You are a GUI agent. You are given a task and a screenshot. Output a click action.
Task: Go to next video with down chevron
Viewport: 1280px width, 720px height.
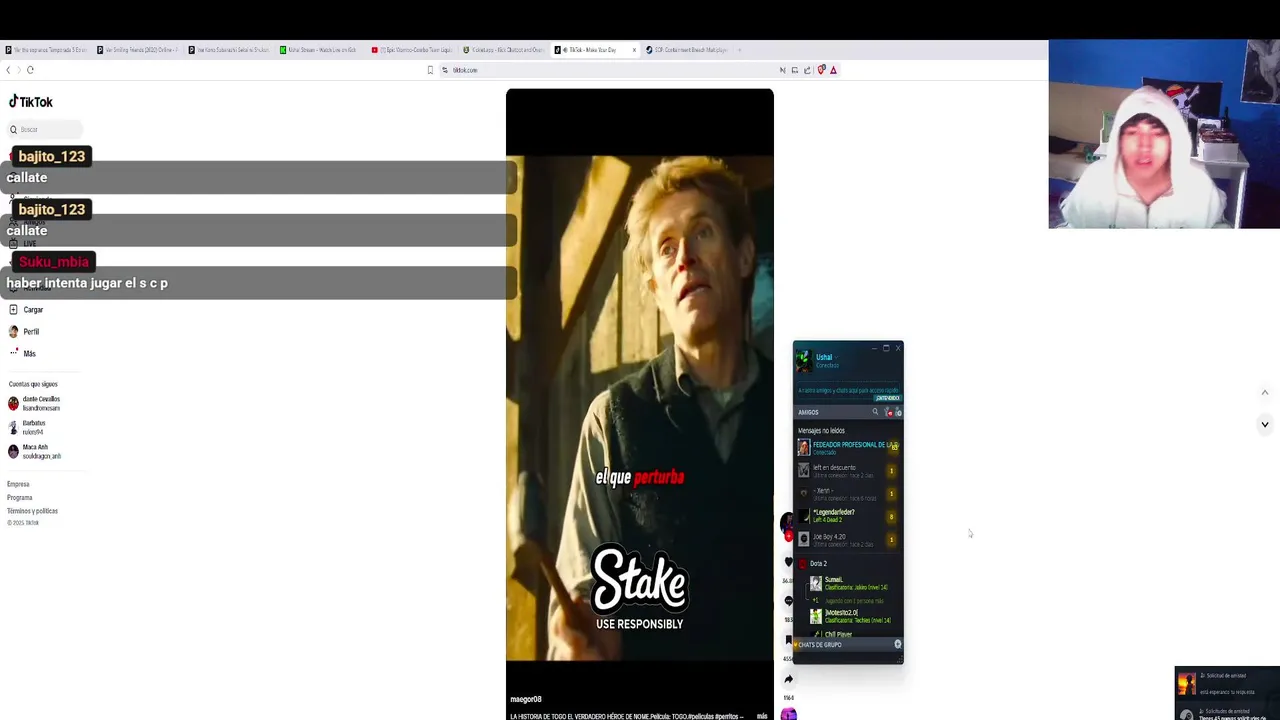coord(1264,425)
